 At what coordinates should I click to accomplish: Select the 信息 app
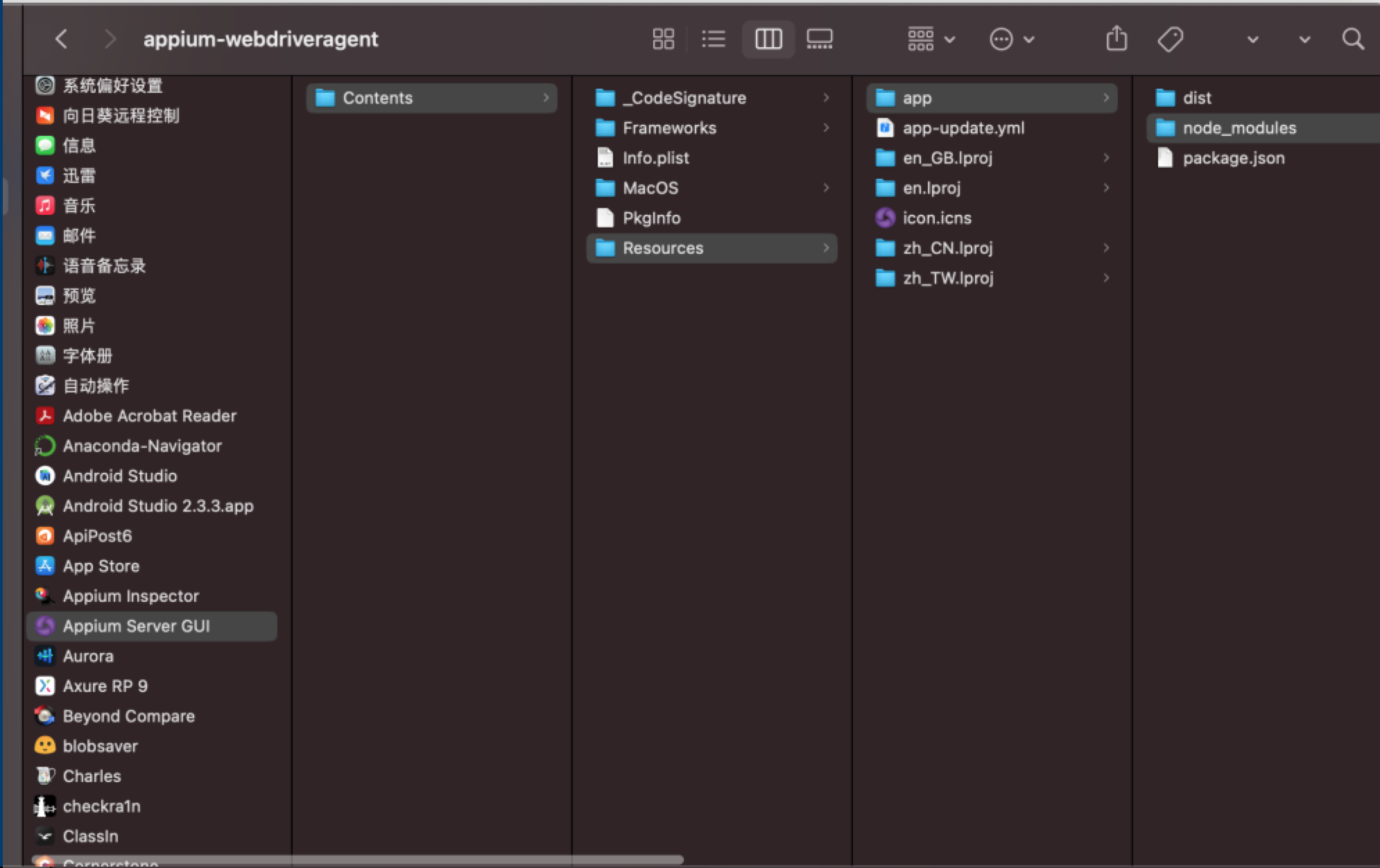pyautogui.click(x=151, y=146)
